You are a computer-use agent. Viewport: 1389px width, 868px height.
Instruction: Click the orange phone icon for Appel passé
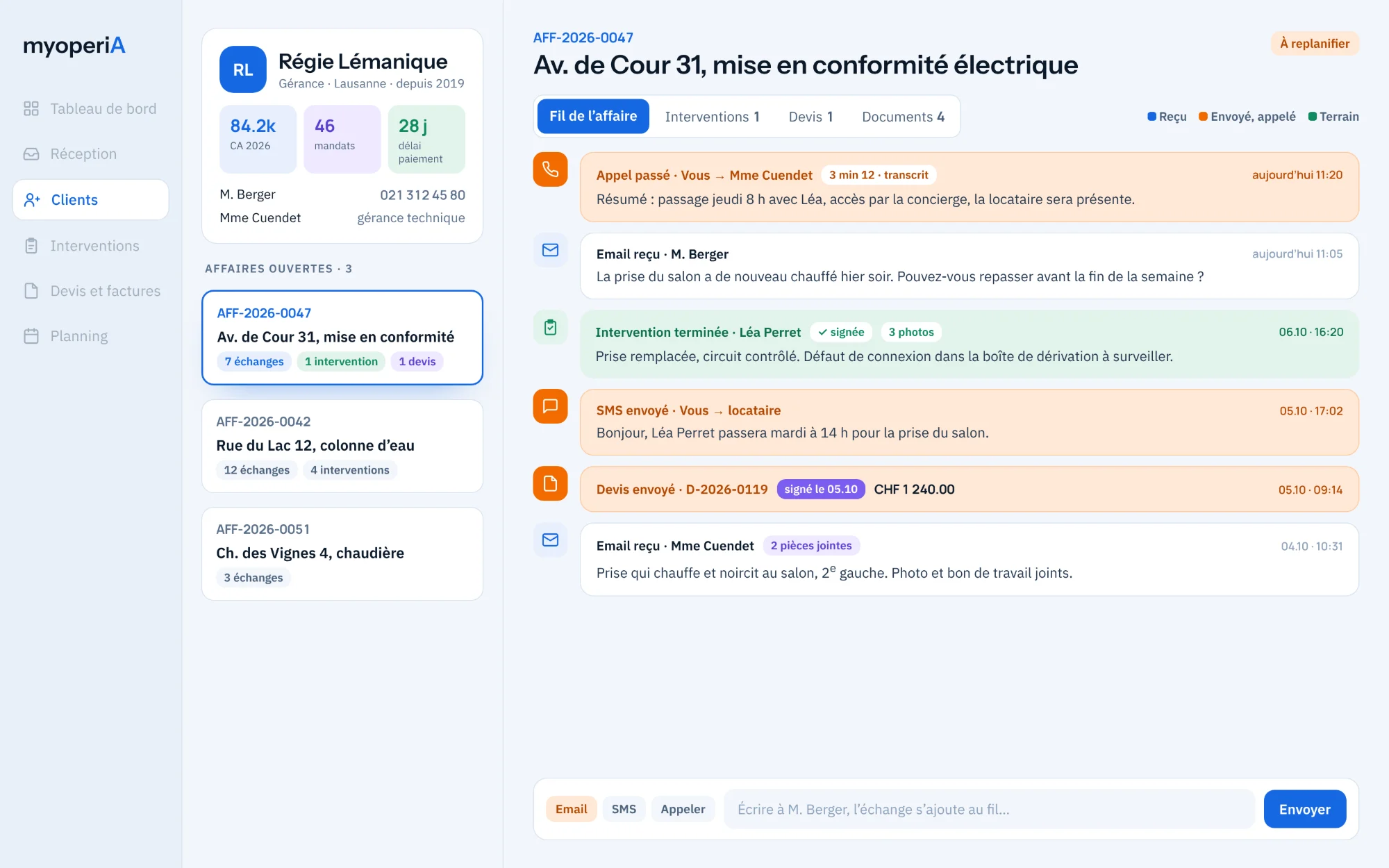[x=550, y=169]
